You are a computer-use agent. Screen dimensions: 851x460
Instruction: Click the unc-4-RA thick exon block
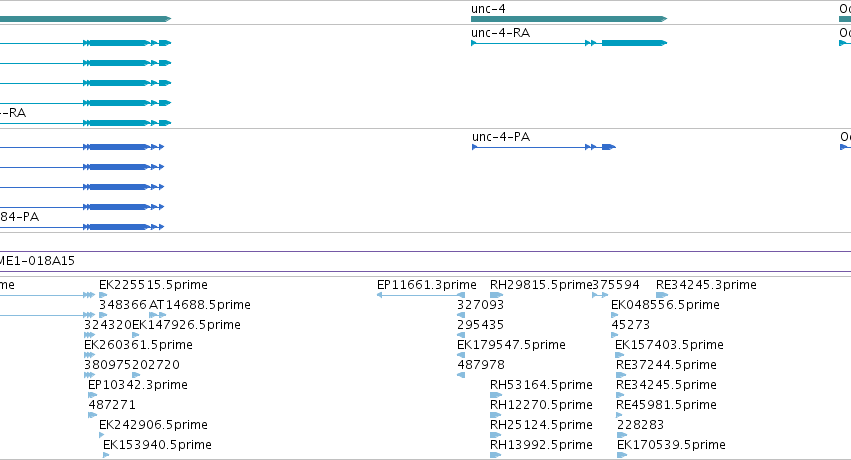[634, 43]
